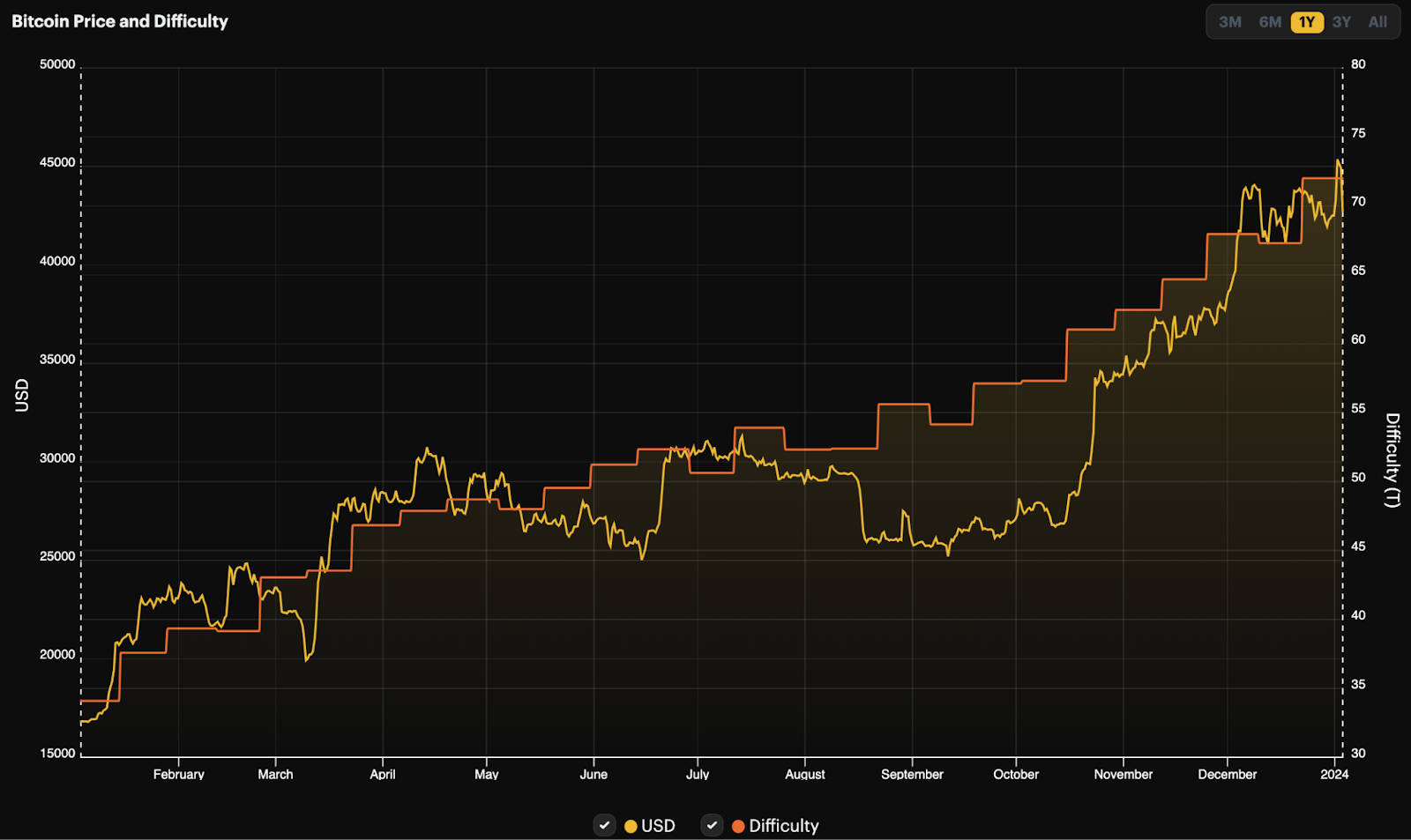Screen dimensions: 1411x840
Task: Select the 3M time range
Action: pyautogui.click(x=1229, y=22)
